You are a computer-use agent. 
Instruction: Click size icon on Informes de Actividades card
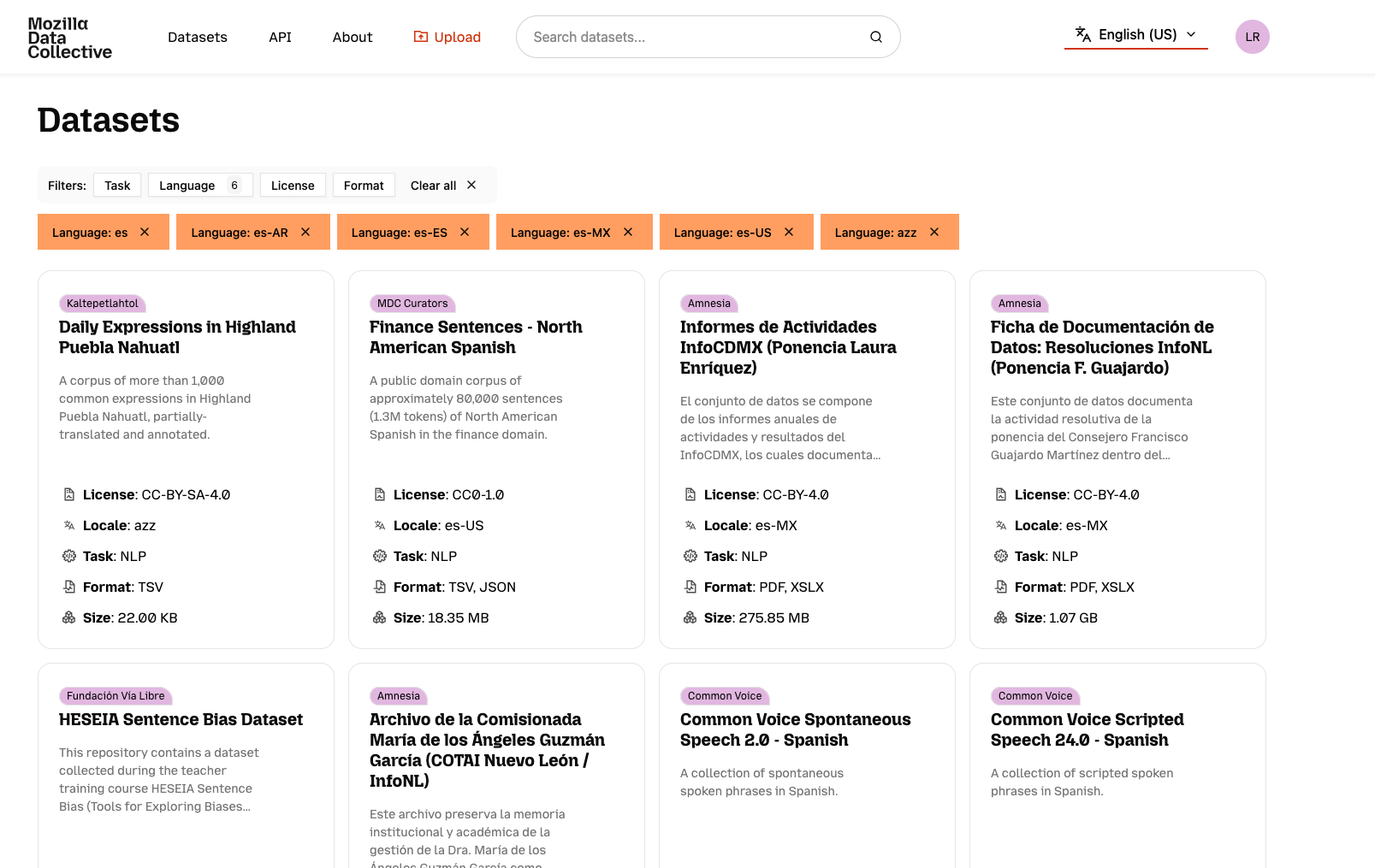pyautogui.click(x=690, y=617)
